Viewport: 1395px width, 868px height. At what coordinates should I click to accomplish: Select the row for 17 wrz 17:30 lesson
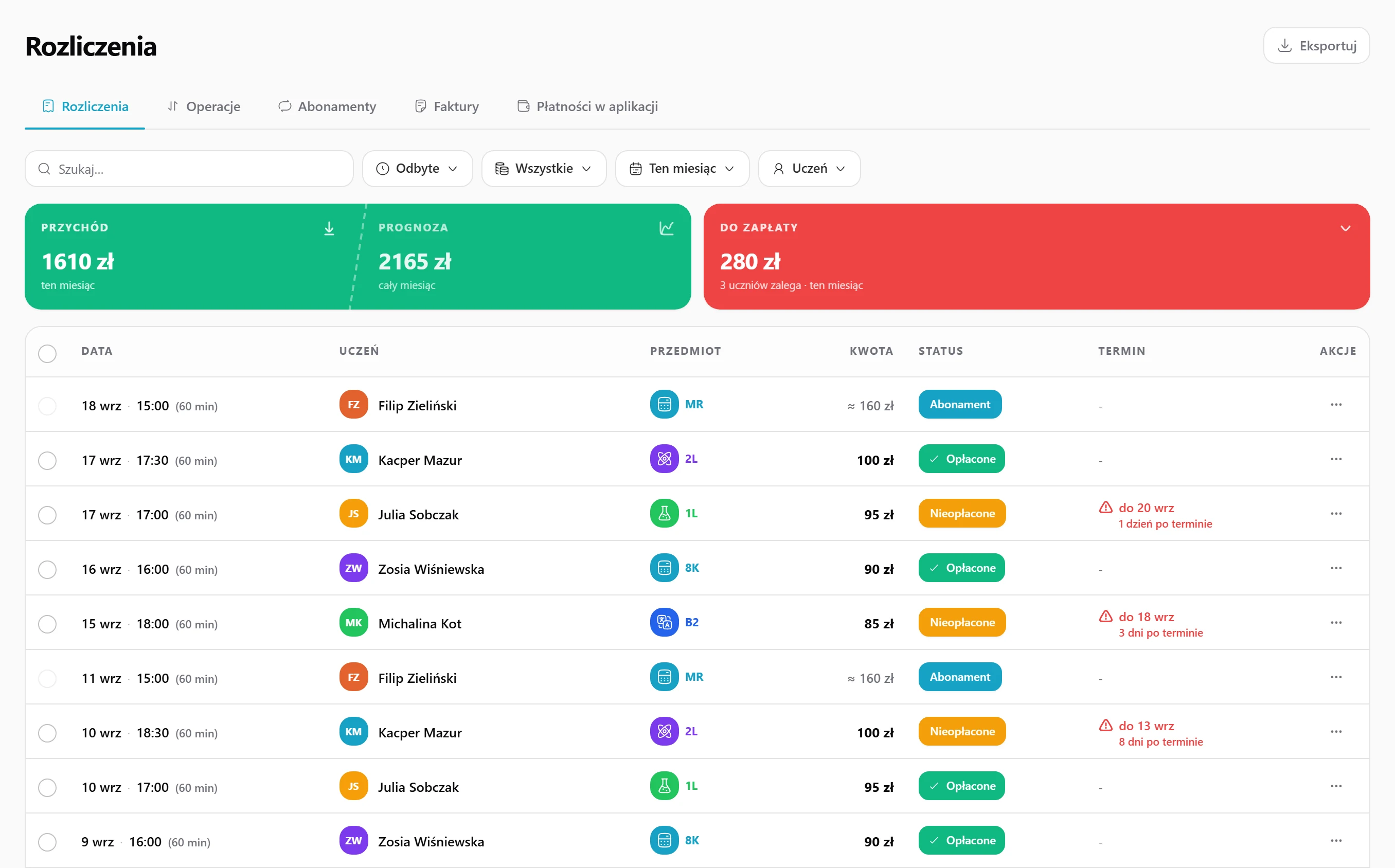tap(47, 460)
